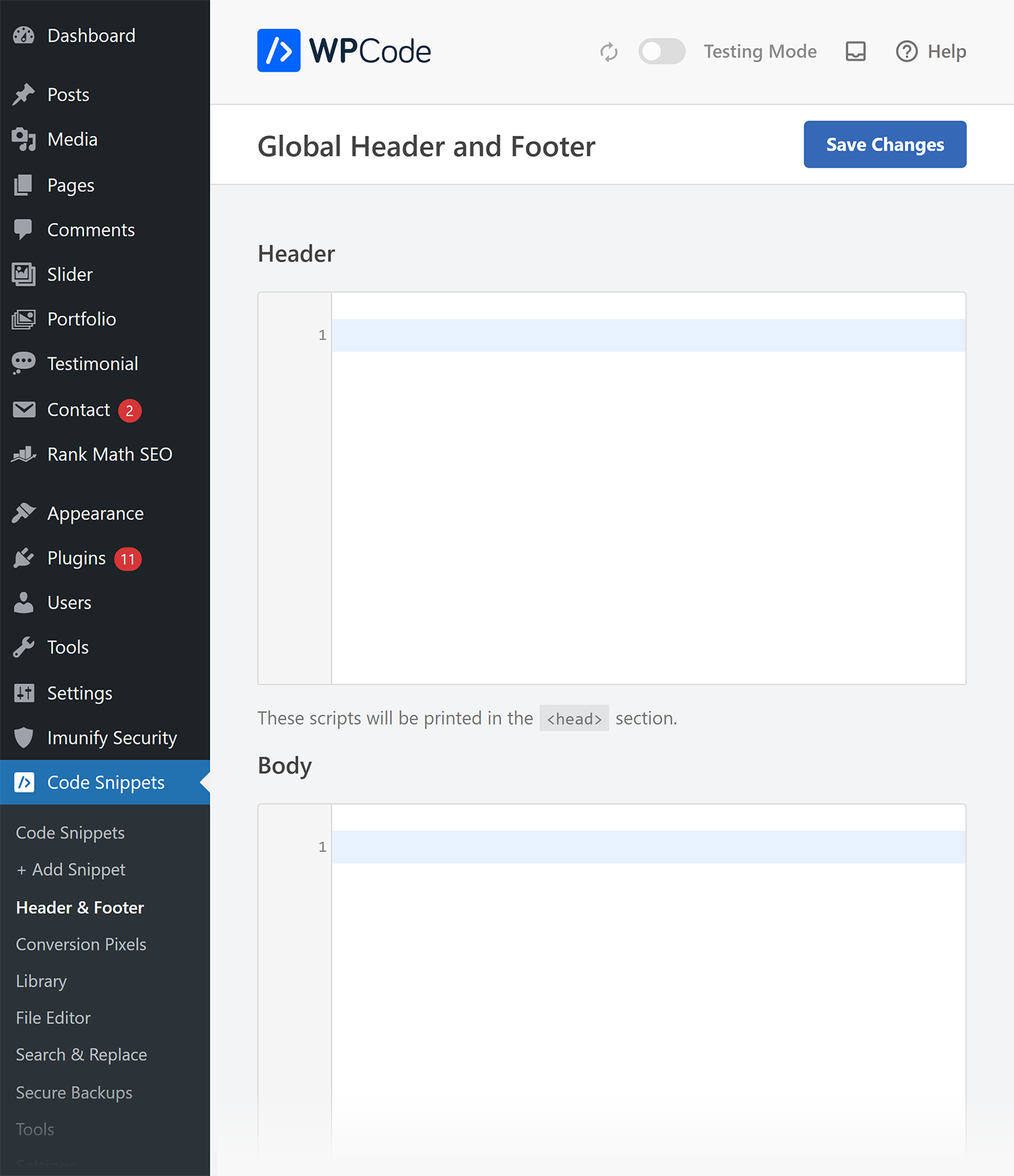Click the Rank Math SEO chart icon
Image resolution: width=1014 pixels, height=1176 pixels.
(24, 454)
